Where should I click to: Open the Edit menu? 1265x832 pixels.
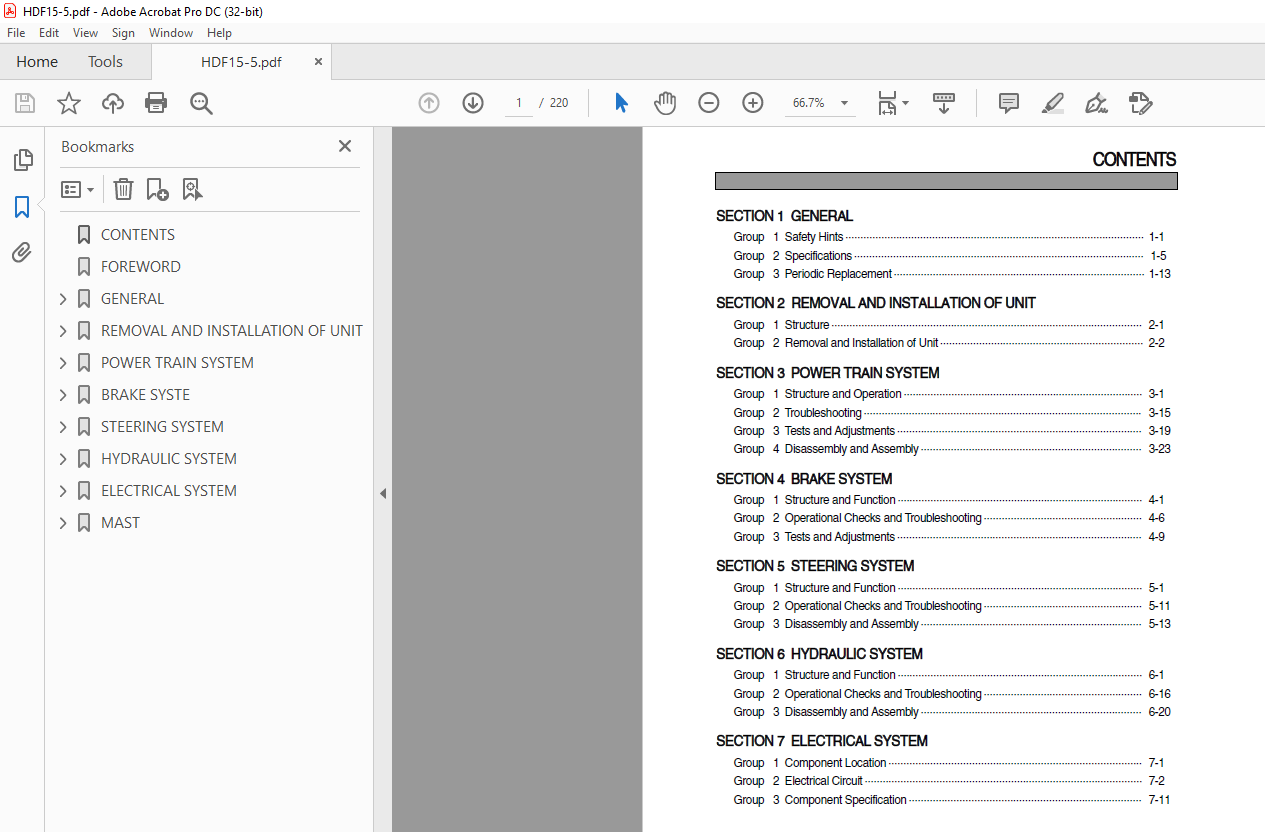pyautogui.click(x=49, y=33)
